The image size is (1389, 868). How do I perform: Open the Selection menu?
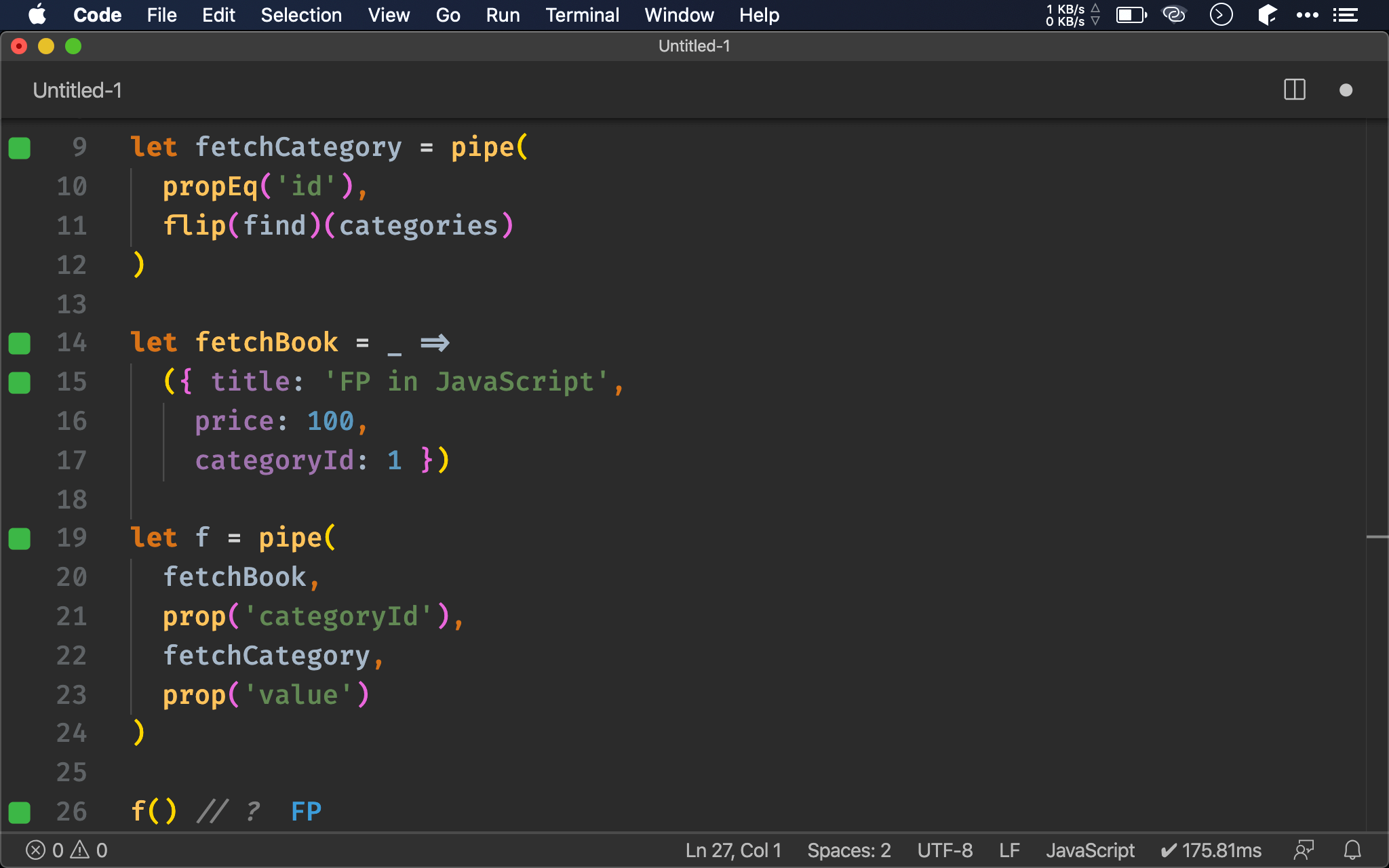pyautogui.click(x=301, y=15)
